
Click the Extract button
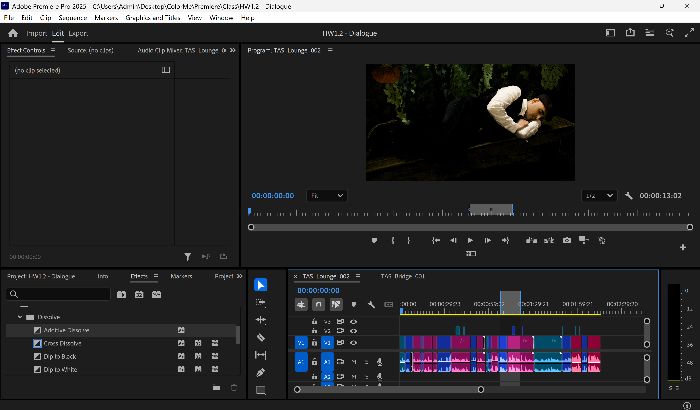549,240
